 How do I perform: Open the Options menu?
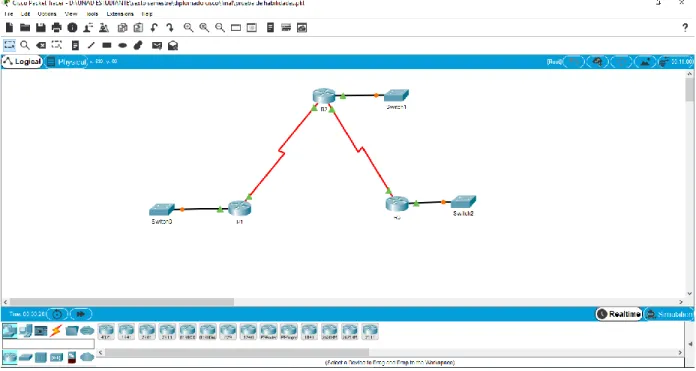pyautogui.click(x=47, y=14)
